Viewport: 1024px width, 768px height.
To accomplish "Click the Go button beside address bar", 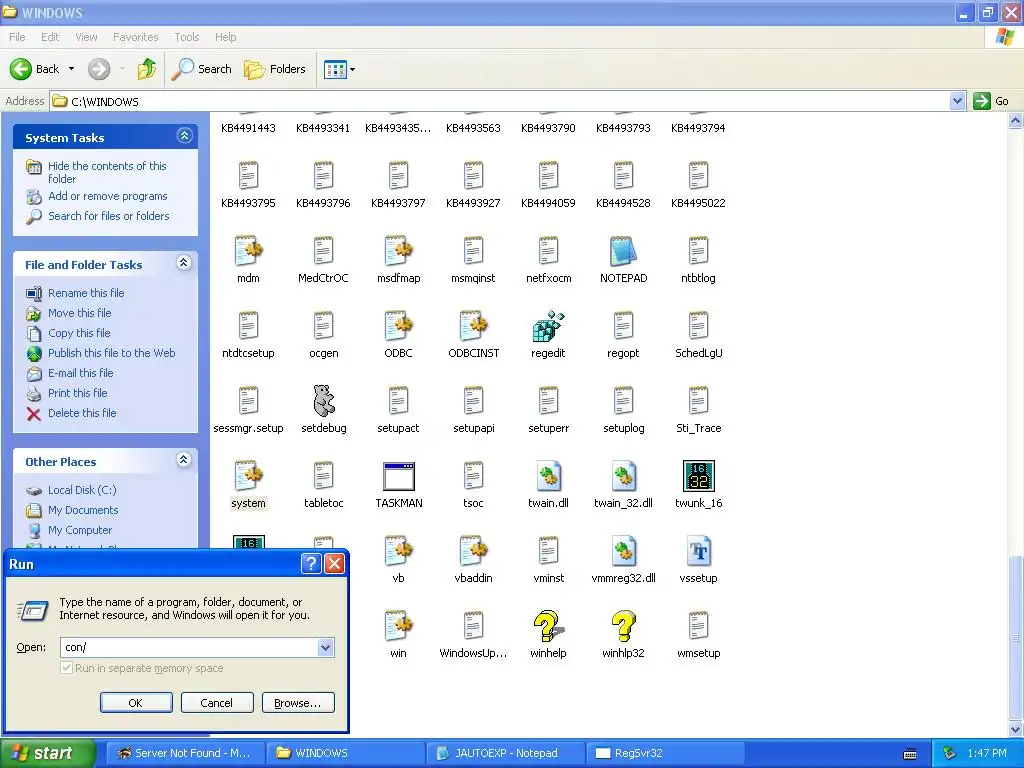I will (991, 101).
